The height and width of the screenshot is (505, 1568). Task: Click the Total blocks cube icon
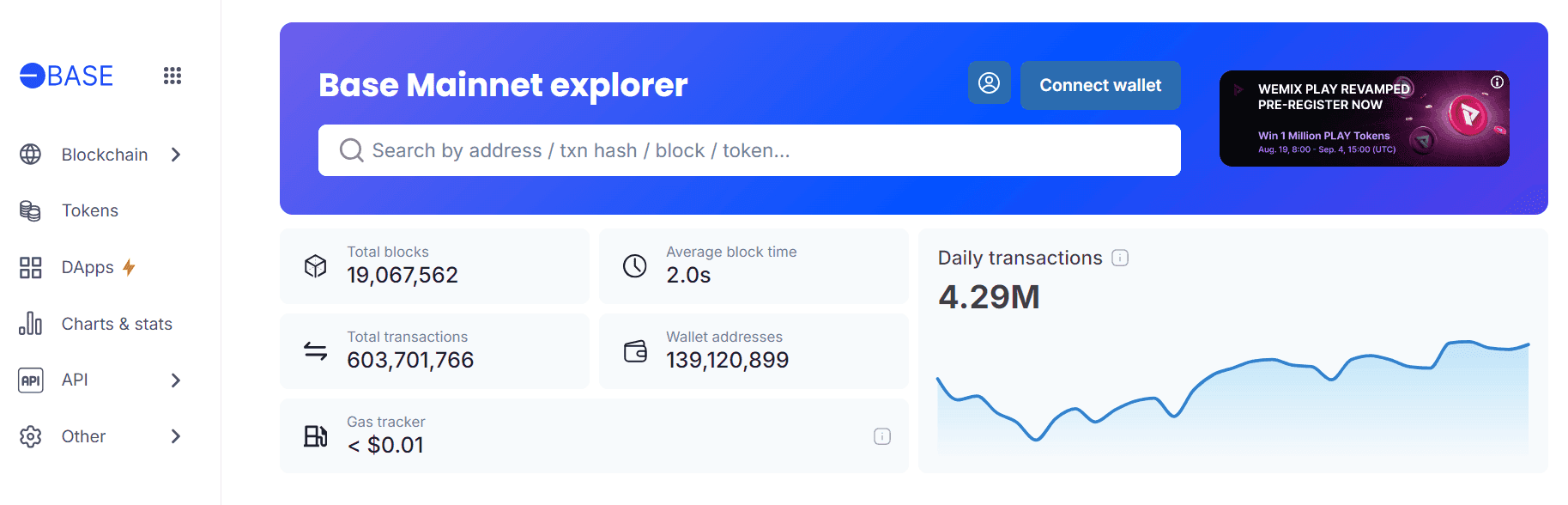tap(316, 266)
